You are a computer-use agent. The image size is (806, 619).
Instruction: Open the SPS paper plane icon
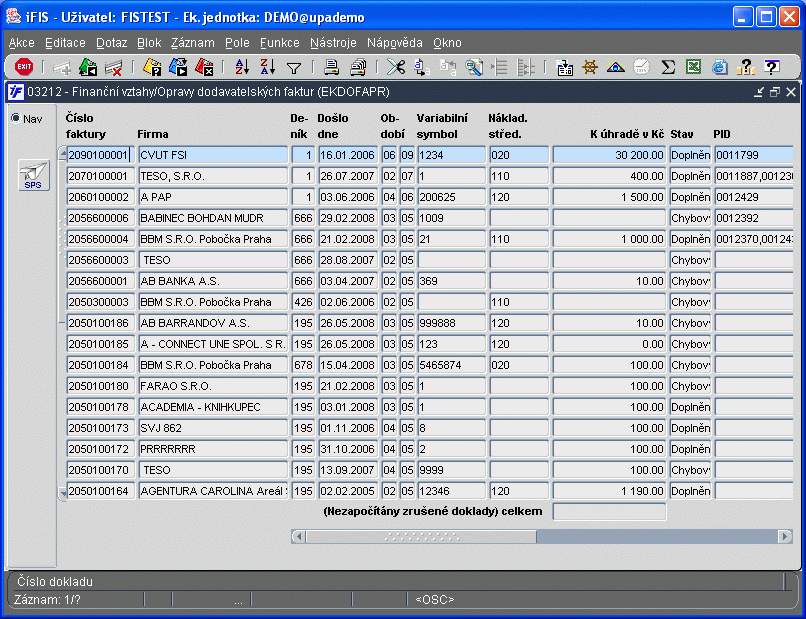33,175
